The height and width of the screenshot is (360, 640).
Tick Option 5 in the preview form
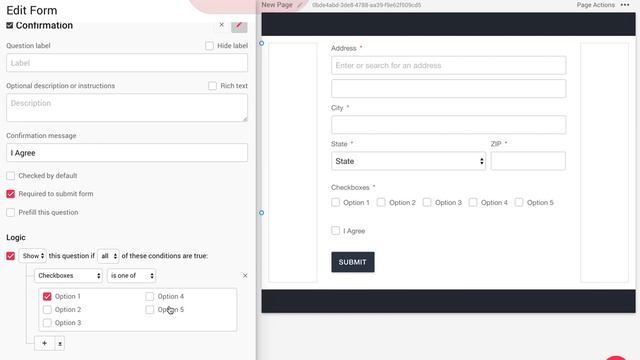[519, 202]
